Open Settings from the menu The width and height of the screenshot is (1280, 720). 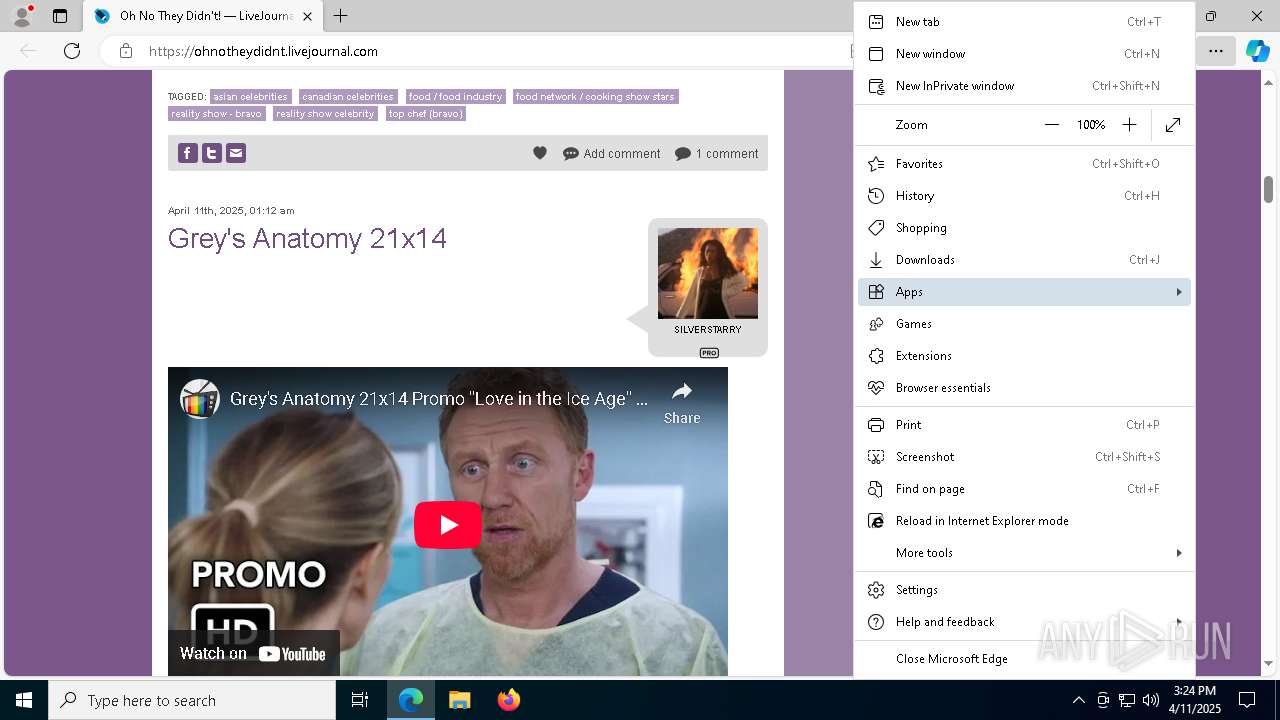point(1025,590)
